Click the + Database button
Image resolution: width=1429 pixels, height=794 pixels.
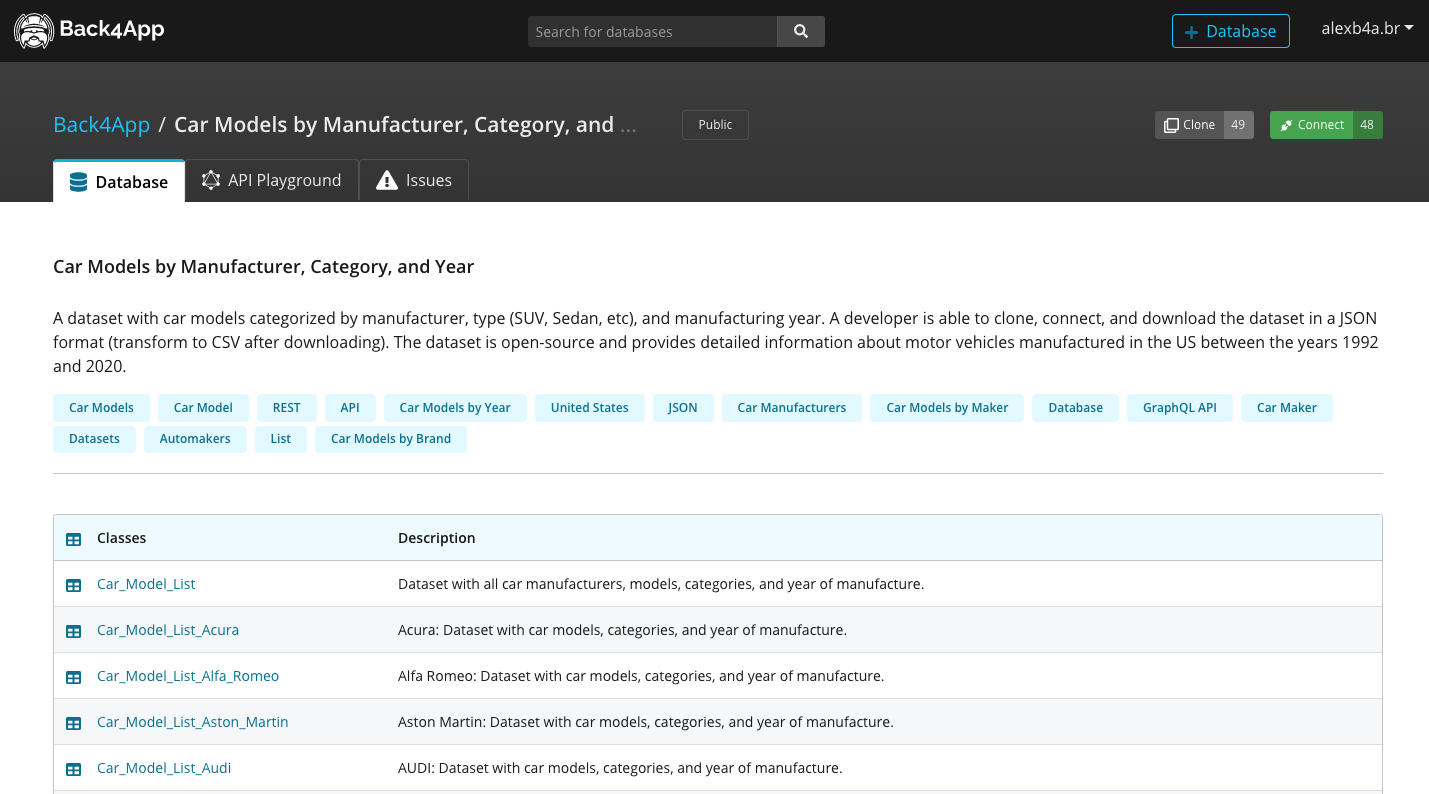tap(1231, 31)
